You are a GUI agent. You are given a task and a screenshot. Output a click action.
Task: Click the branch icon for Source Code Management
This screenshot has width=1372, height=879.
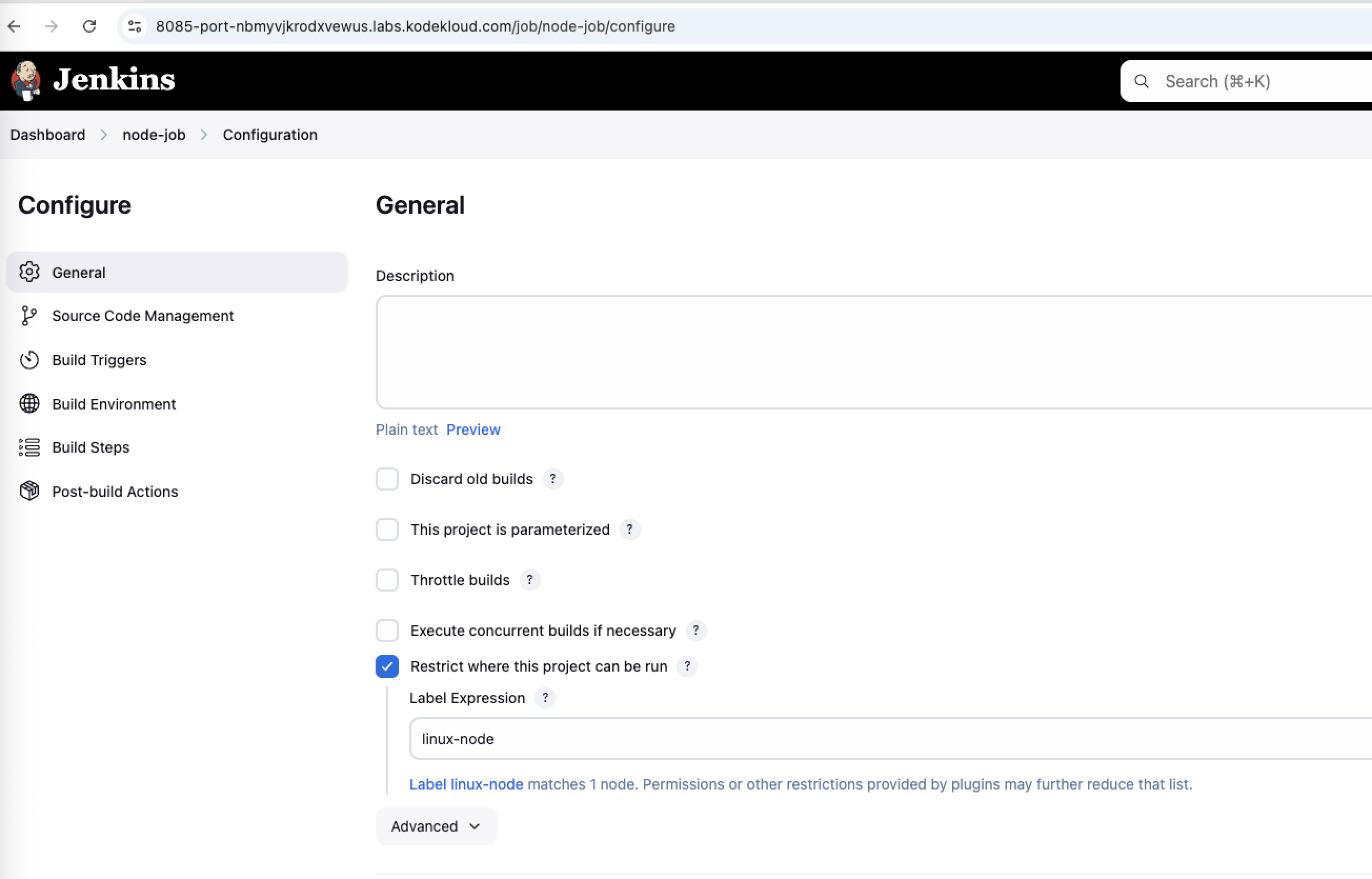[x=29, y=316]
